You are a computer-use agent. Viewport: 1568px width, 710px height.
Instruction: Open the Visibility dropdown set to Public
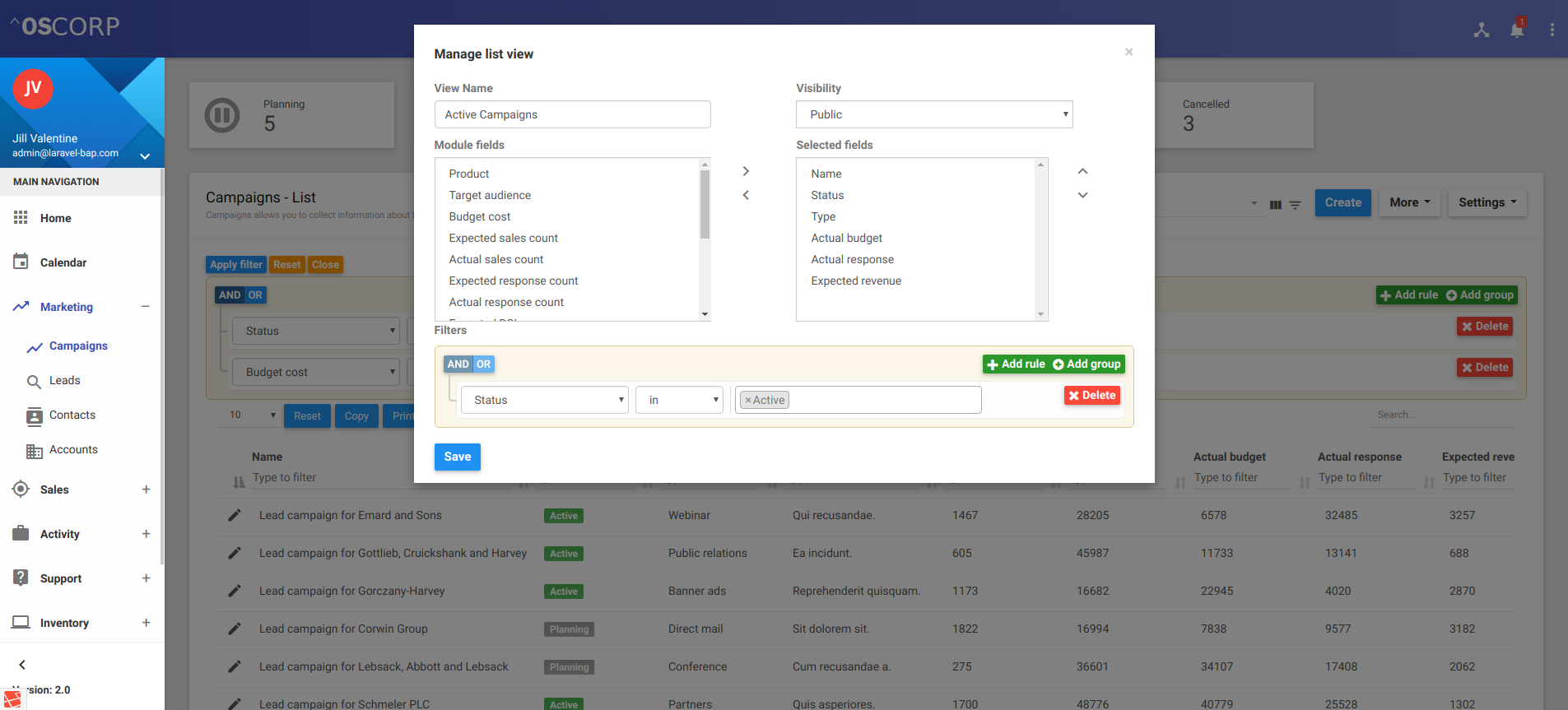[x=933, y=114]
